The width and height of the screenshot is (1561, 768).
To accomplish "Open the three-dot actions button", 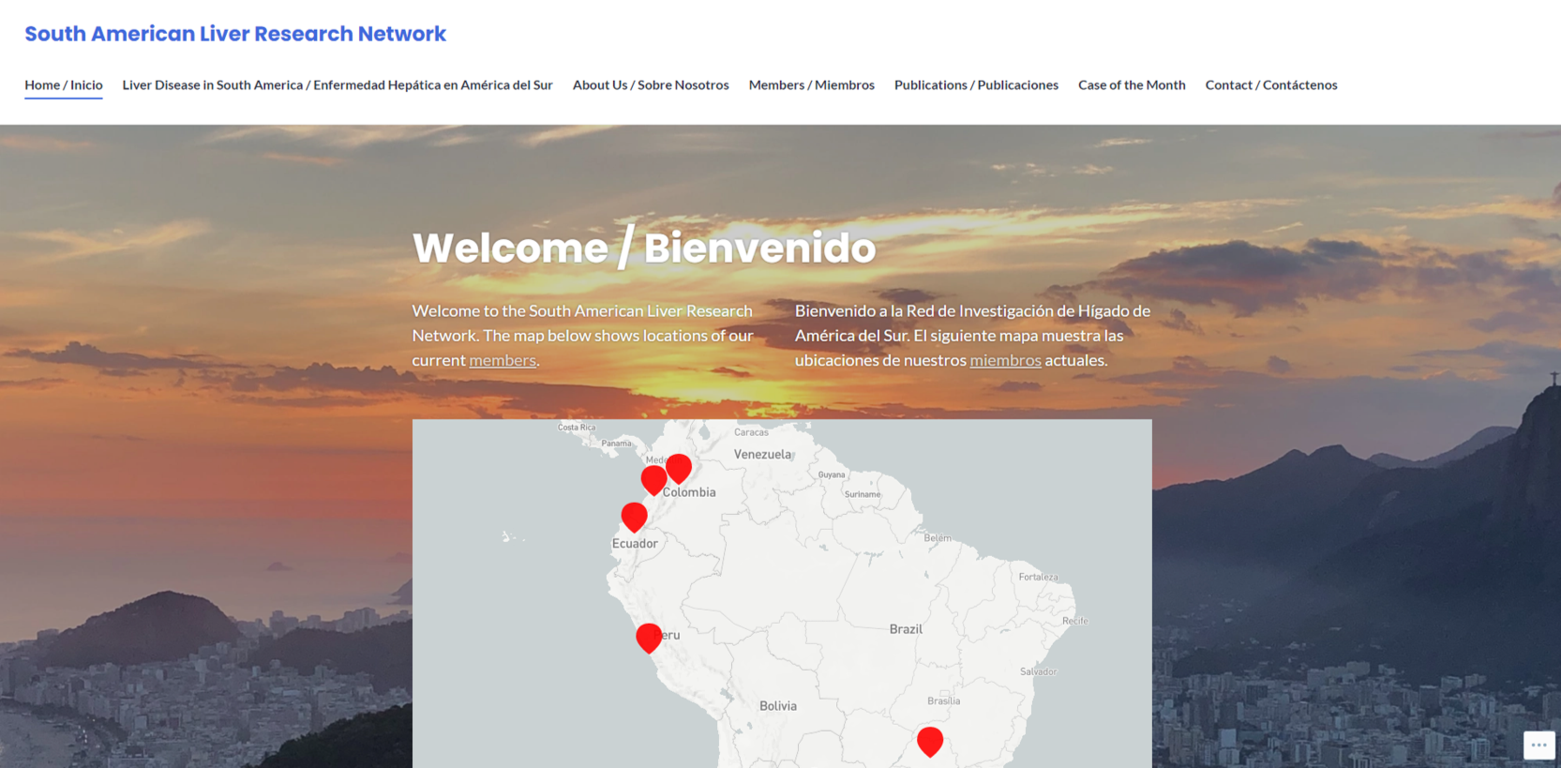I will coord(1538,745).
